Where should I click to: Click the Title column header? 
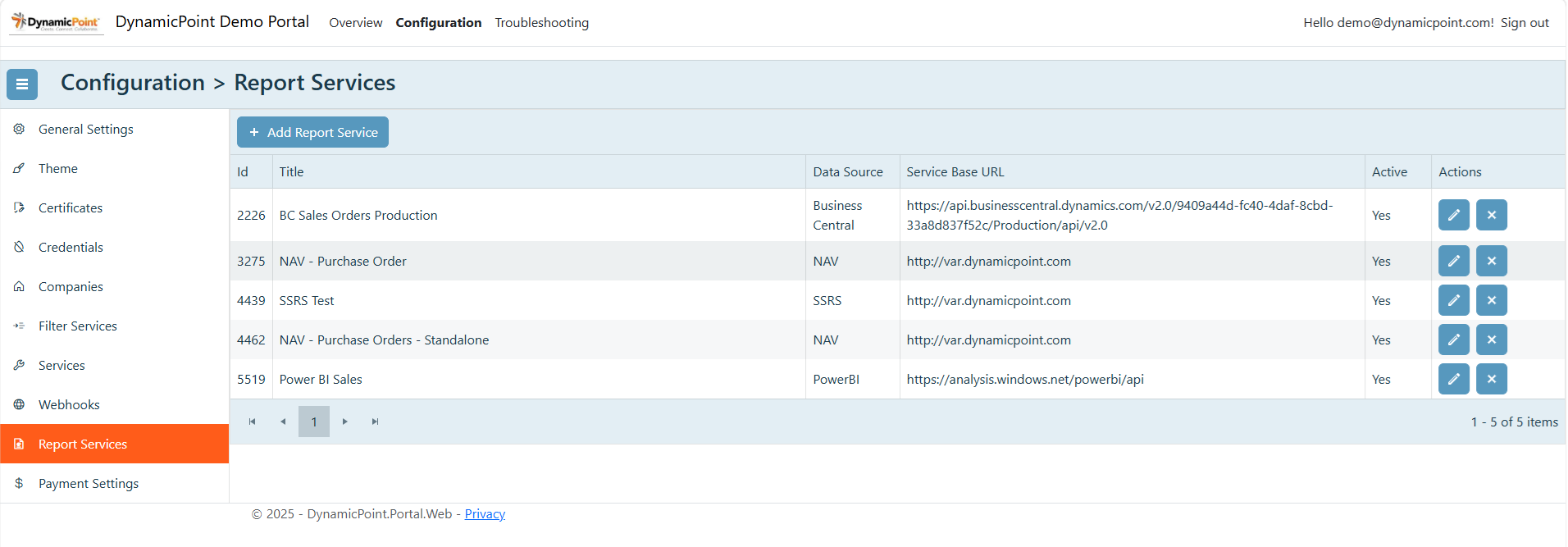click(539, 171)
